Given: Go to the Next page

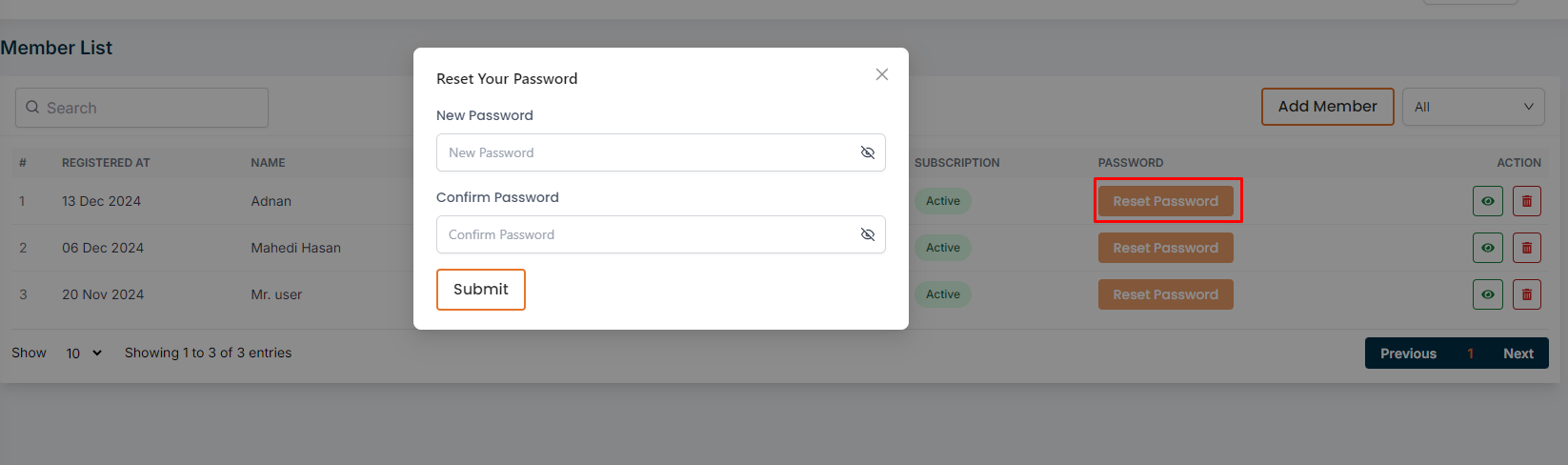Looking at the screenshot, I should click(1518, 354).
